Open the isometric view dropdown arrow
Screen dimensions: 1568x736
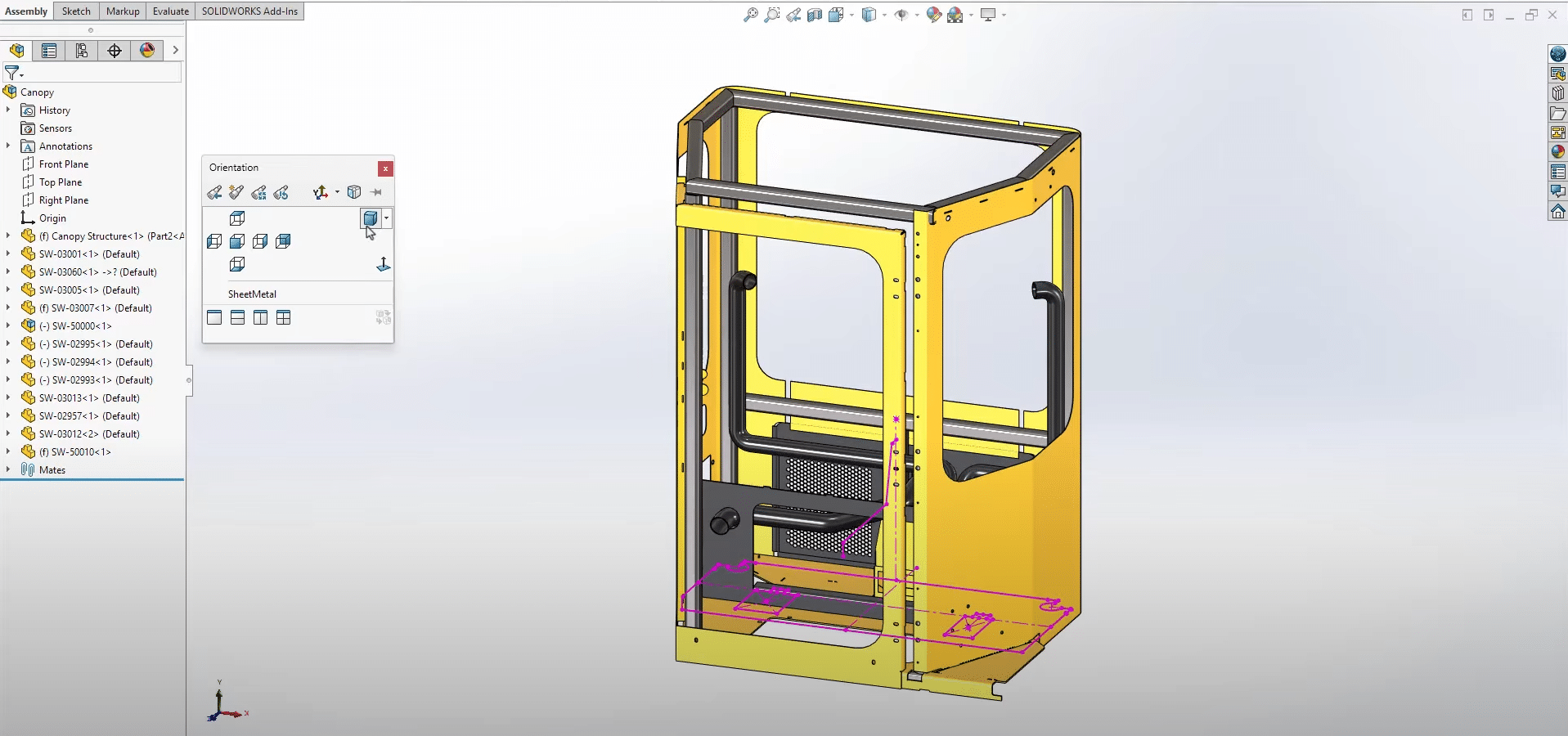click(x=386, y=218)
